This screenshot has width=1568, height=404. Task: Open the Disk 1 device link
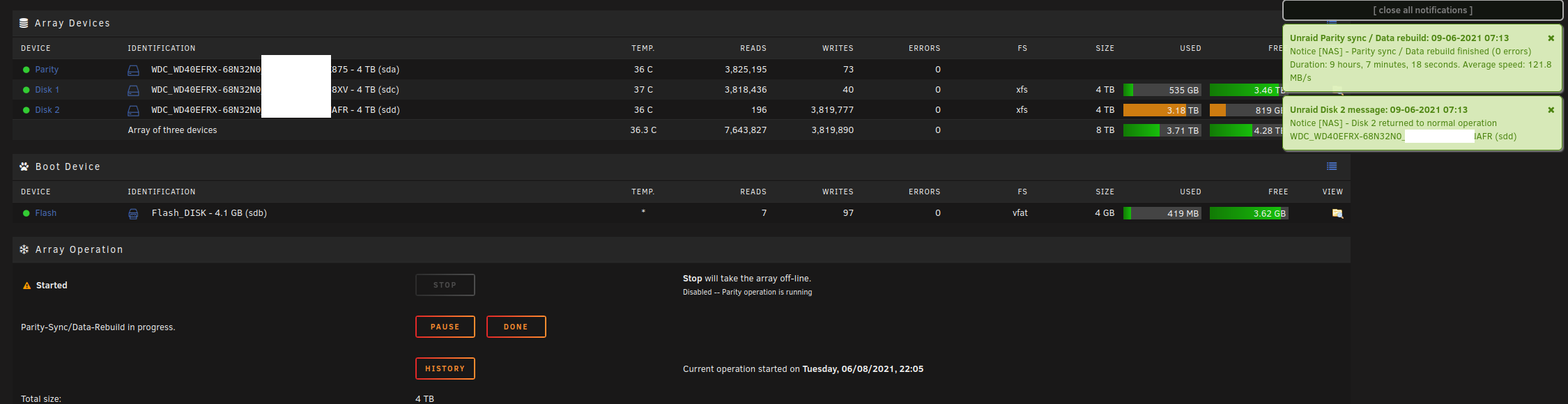[47, 90]
